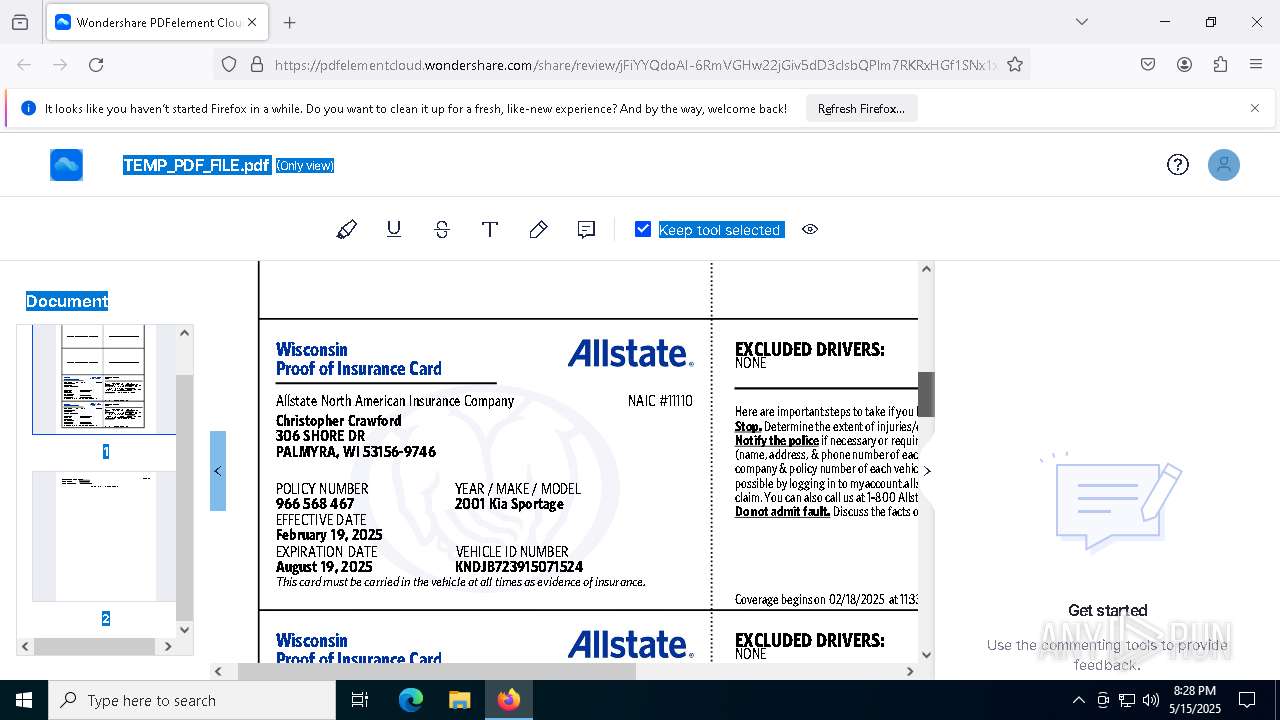Toggle the annotation visibility eye icon
The width and height of the screenshot is (1280, 720).
pos(810,230)
